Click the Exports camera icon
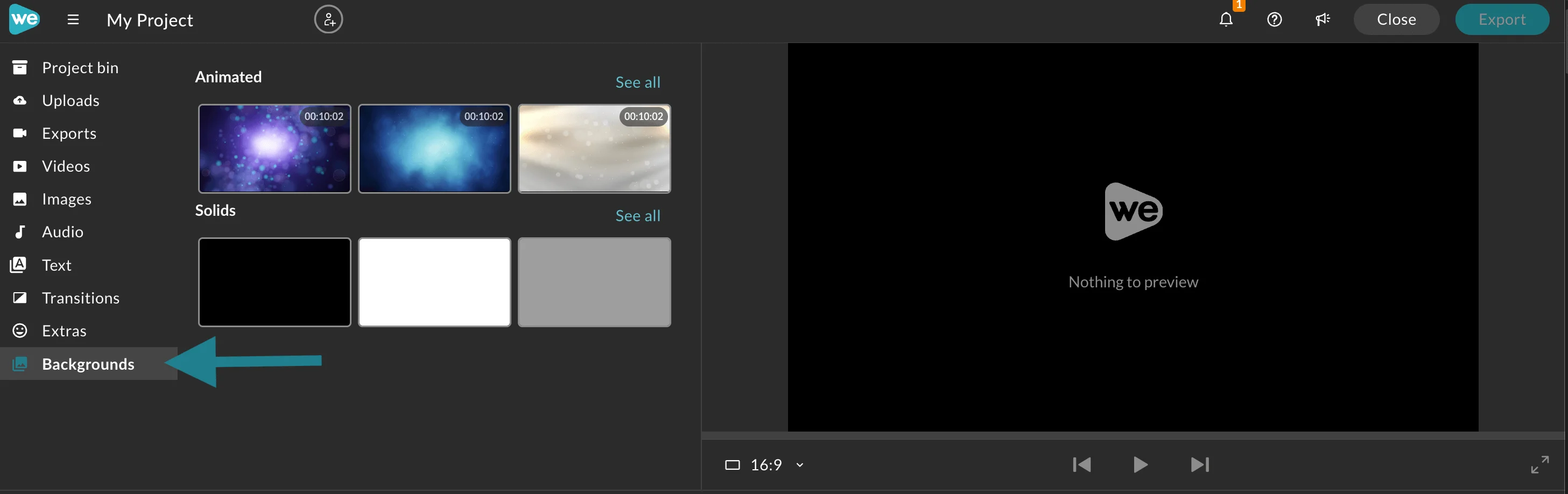Viewport: 1568px width, 494px height. [20, 133]
